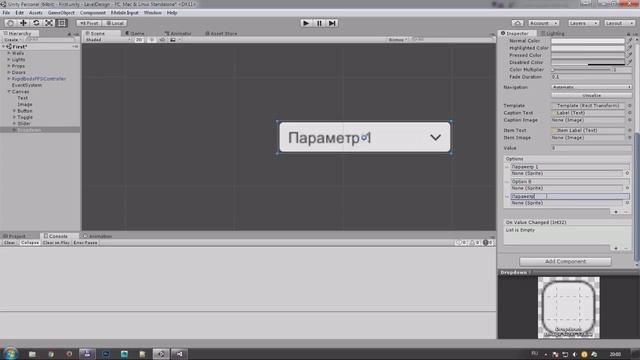Click the Visualize navigation button
Viewport: 640px width, 360px height.
(x=591, y=96)
